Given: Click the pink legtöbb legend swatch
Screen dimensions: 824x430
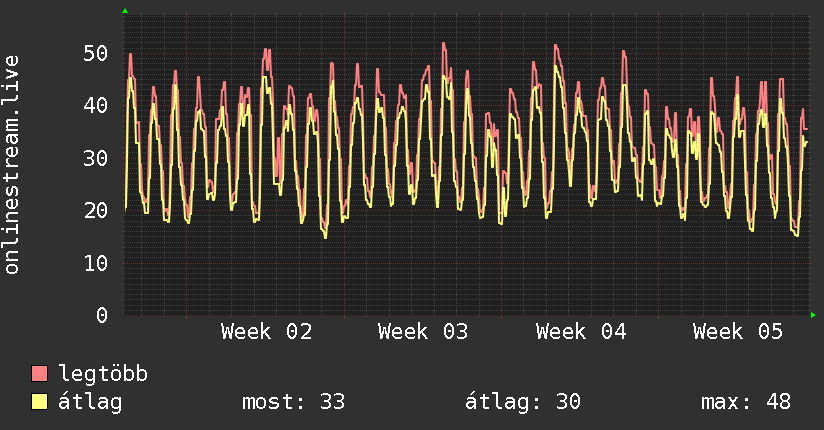Looking at the screenshot, I should click(x=39, y=373).
